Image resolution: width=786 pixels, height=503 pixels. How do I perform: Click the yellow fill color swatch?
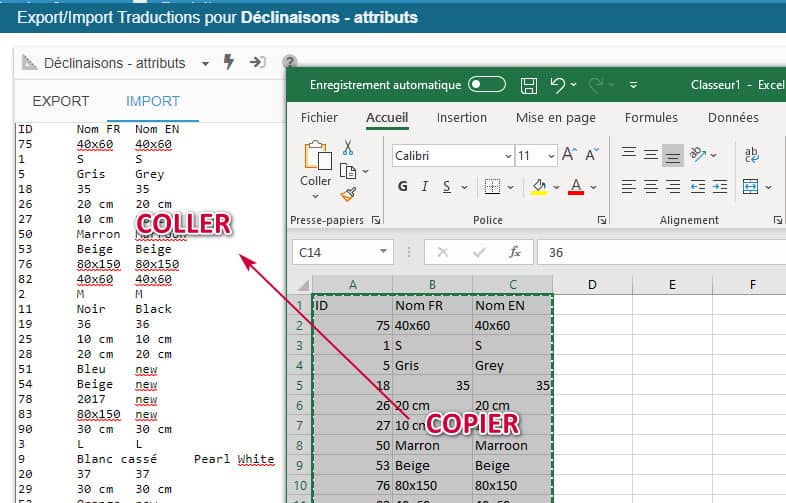[x=539, y=187]
